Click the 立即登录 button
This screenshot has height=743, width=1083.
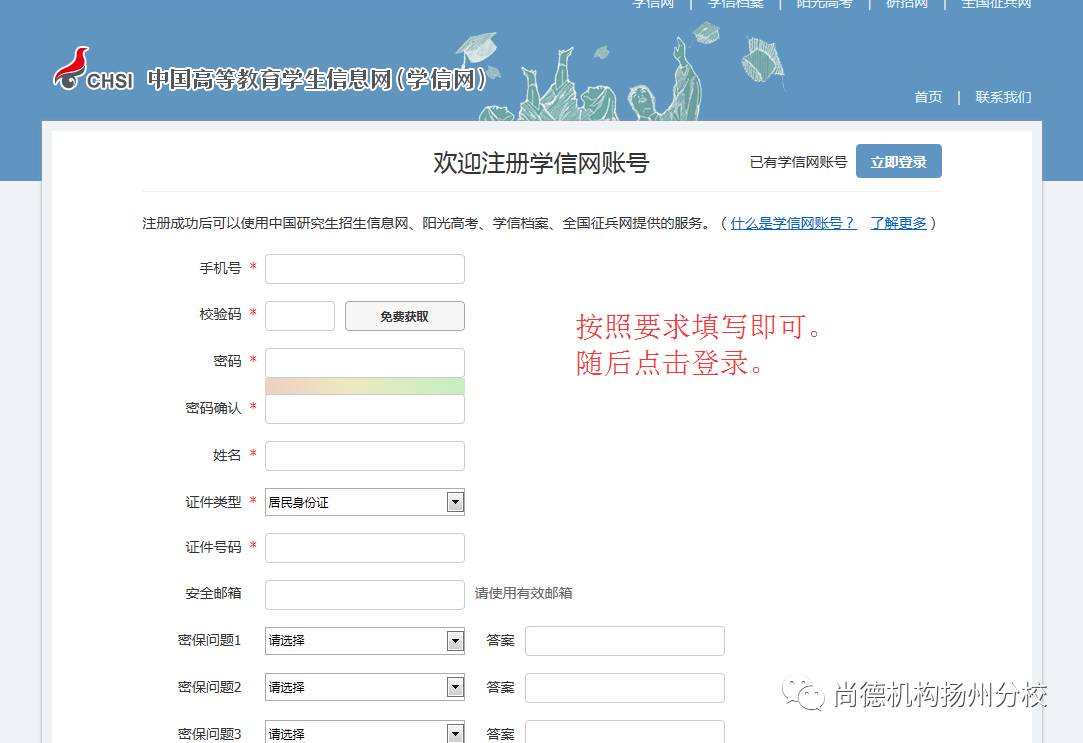899,161
